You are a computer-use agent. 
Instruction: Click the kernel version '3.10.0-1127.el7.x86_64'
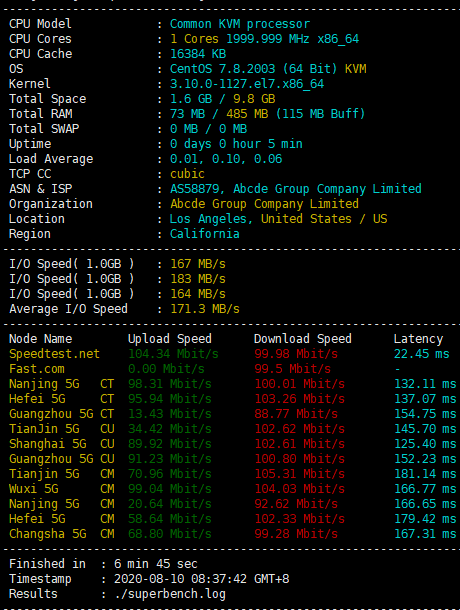click(247, 84)
